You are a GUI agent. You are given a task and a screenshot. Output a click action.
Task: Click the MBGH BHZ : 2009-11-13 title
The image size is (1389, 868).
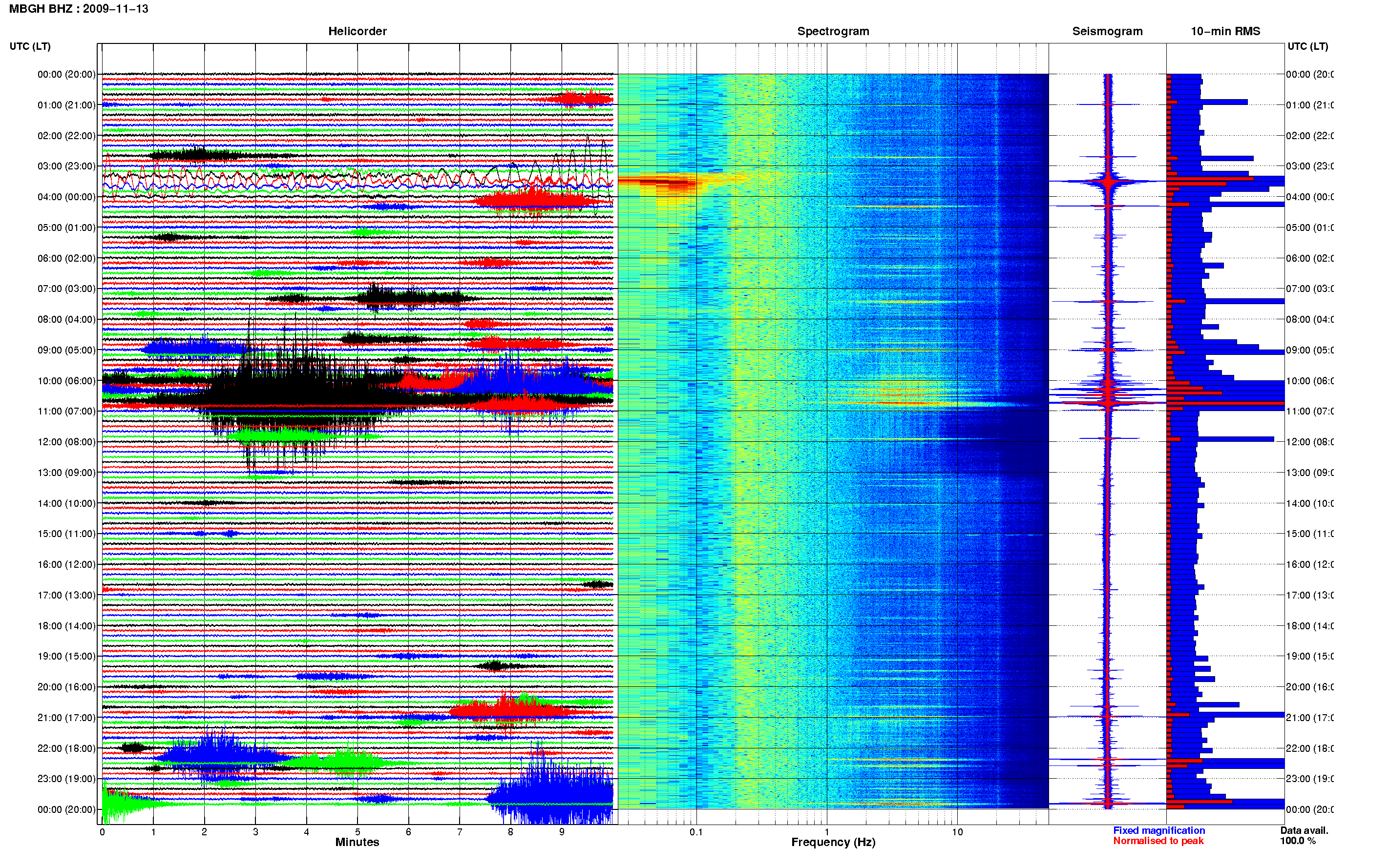(79, 9)
